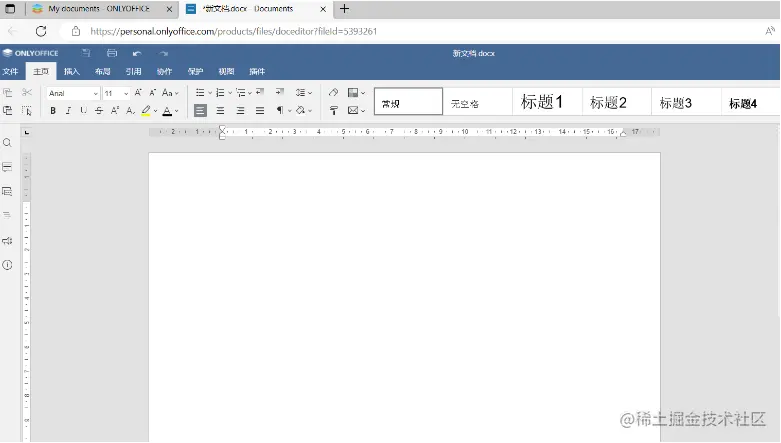Toggle Superscript formatting
This screenshot has height=443, width=781.
point(115,111)
